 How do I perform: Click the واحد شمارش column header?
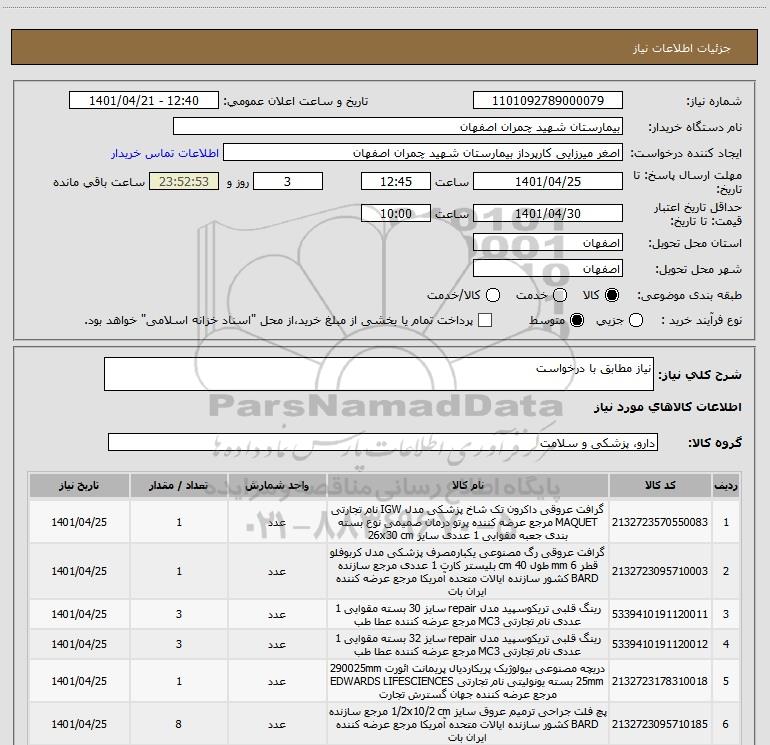click(277, 486)
